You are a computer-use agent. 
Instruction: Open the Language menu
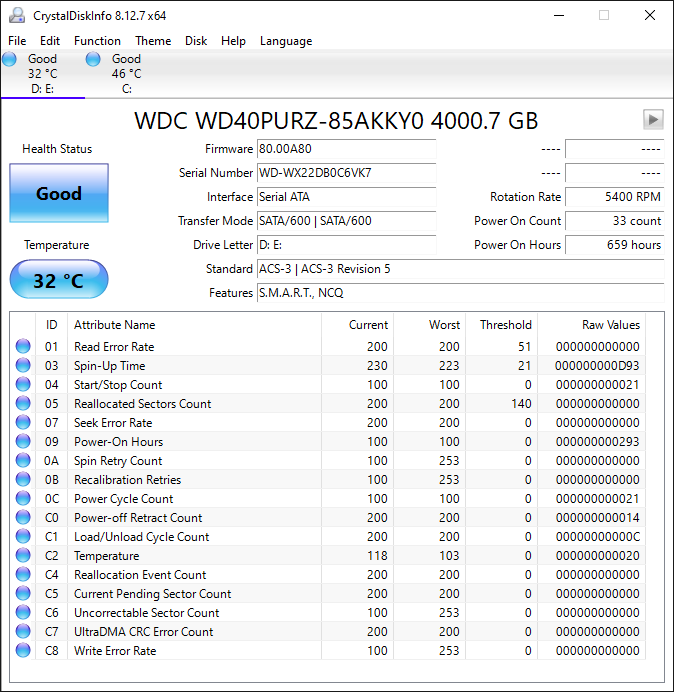pyautogui.click(x=286, y=41)
